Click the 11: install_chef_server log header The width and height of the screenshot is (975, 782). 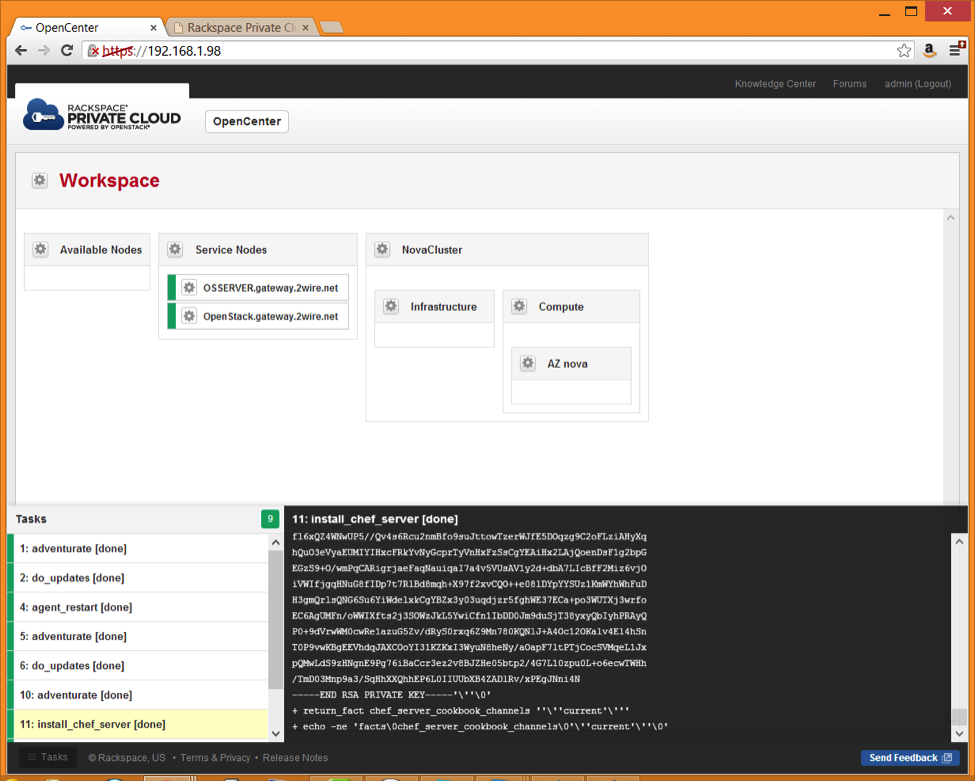pyautogui.click(x=375, y=519)
